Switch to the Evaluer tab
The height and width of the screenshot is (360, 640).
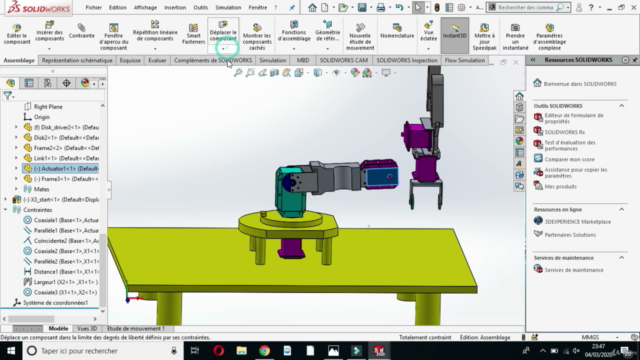pyautogui.click(x=157, y=60)
